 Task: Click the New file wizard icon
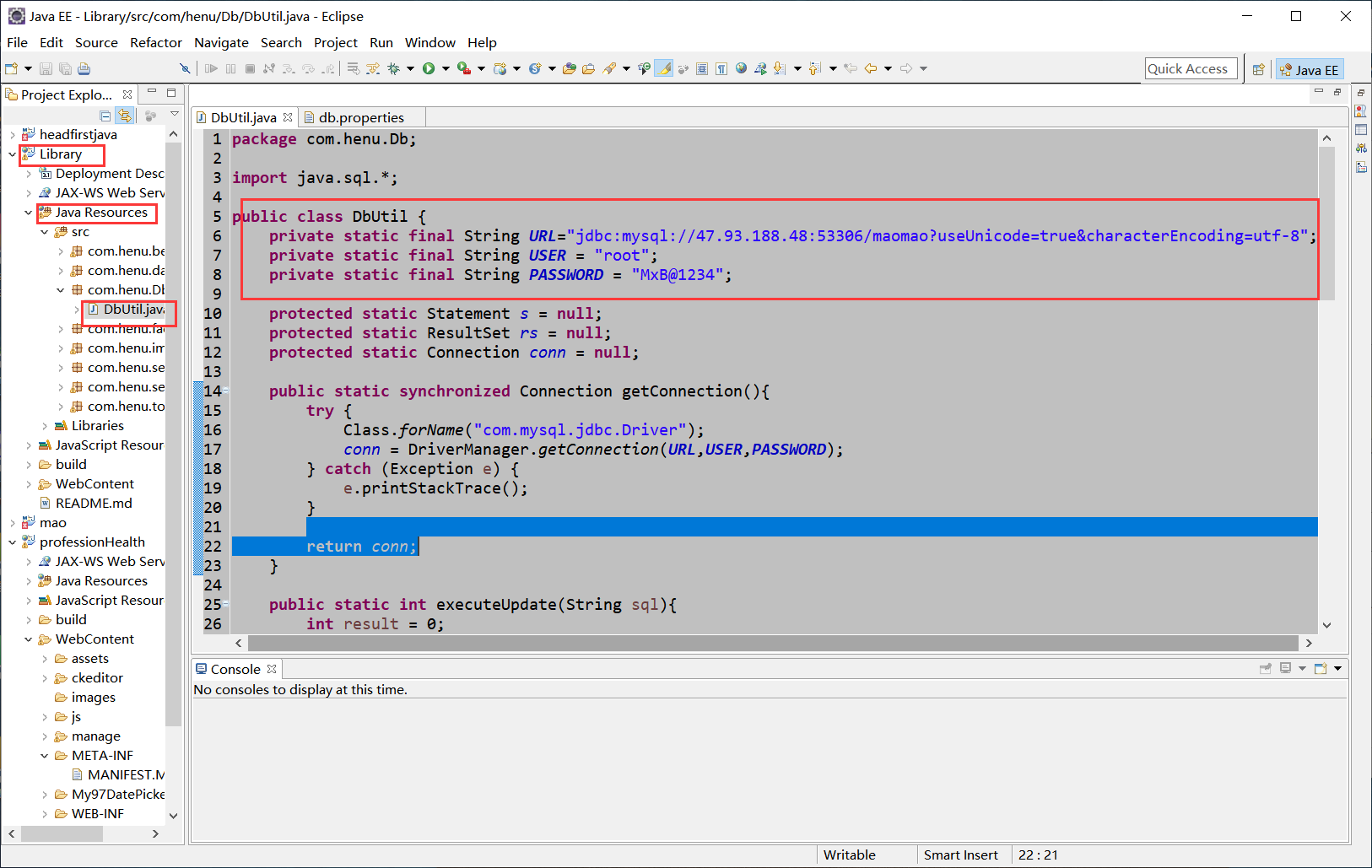12,68
